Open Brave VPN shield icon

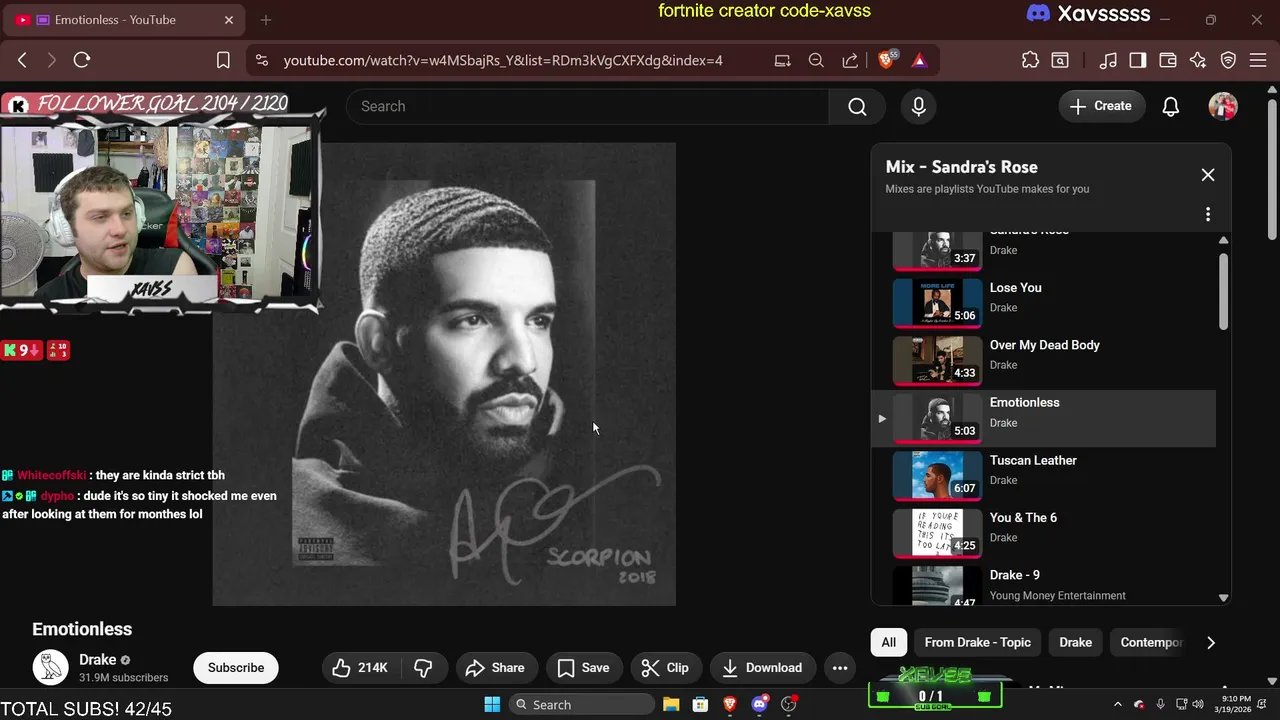pyautogui.click(x=1229, y=60)
